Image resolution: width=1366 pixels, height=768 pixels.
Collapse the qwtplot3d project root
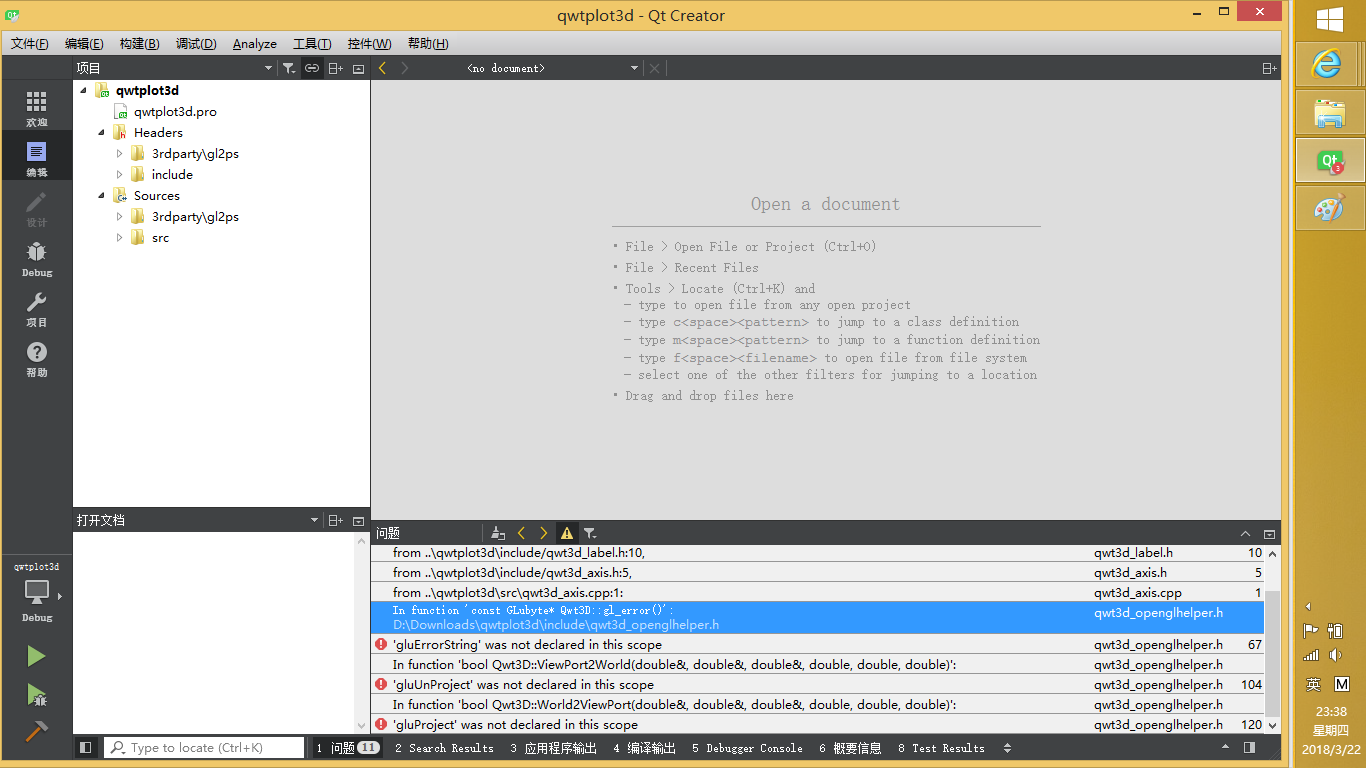click(83, 91)
